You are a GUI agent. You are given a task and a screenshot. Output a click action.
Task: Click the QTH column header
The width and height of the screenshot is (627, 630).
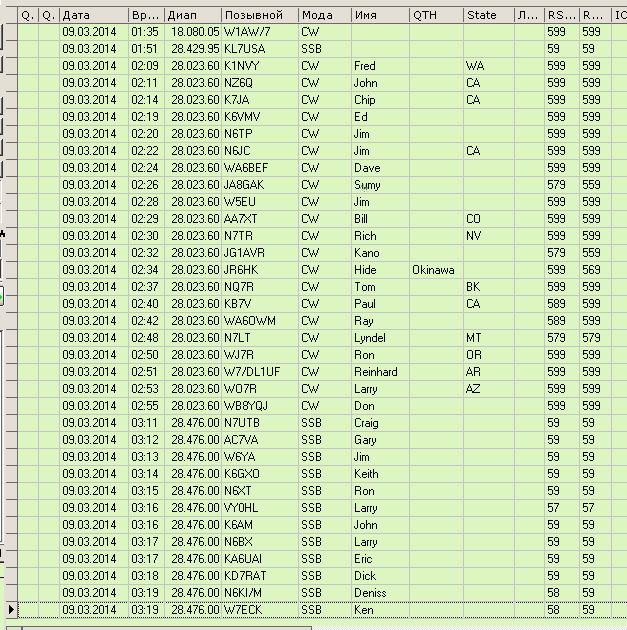pyautogui.click(x=435, y=15)
